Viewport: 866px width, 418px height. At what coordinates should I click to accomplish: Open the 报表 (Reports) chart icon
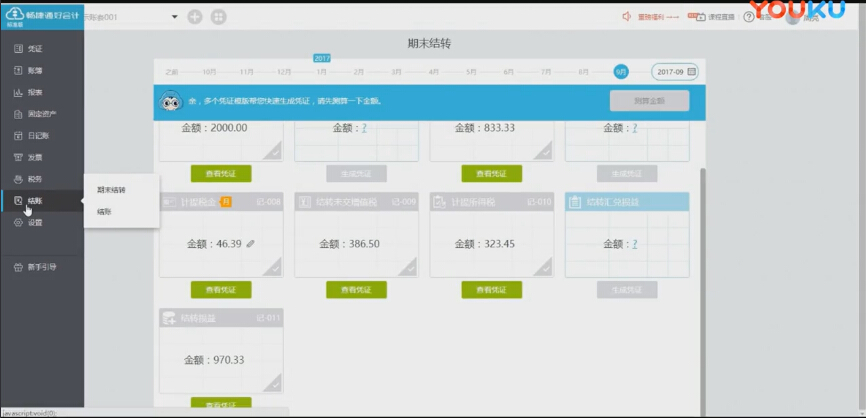pos(19,92)
